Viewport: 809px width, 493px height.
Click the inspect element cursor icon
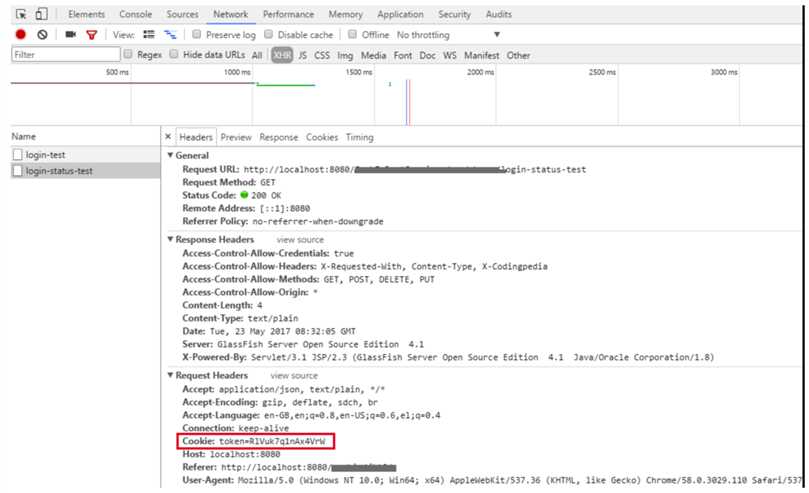[x=22, y=15]
